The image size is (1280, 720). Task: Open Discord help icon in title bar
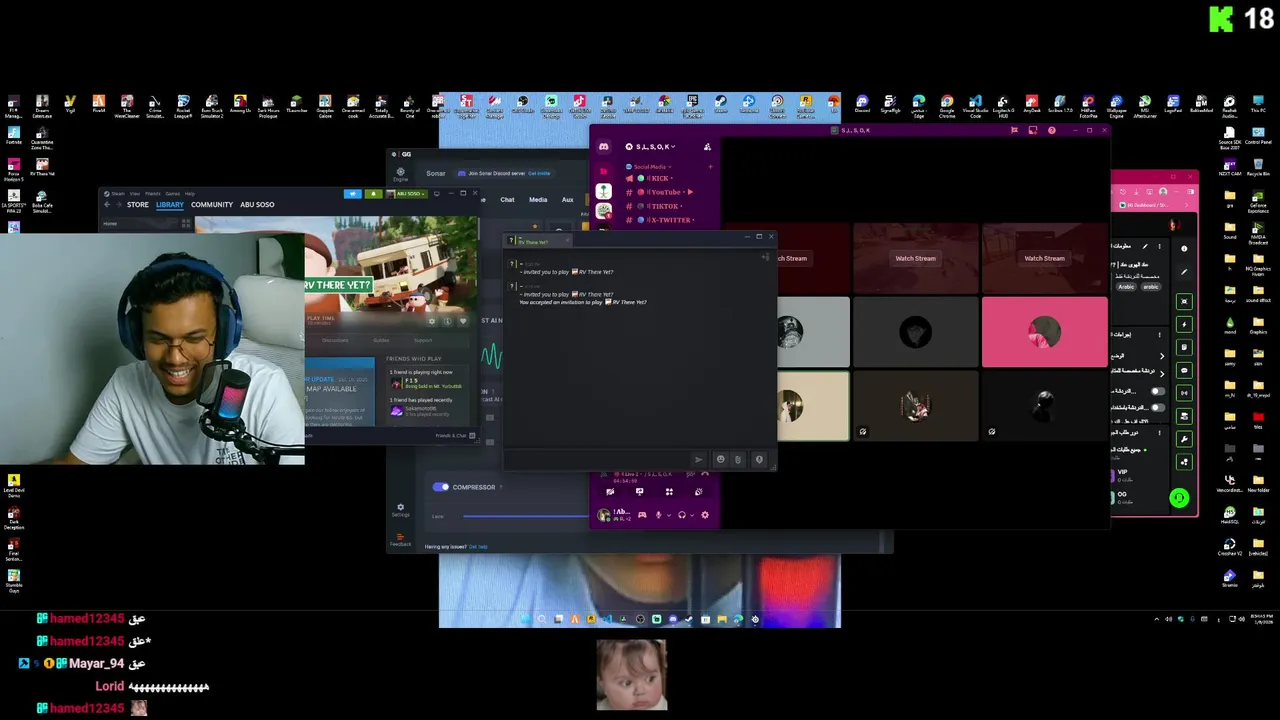coord(1051,130)
